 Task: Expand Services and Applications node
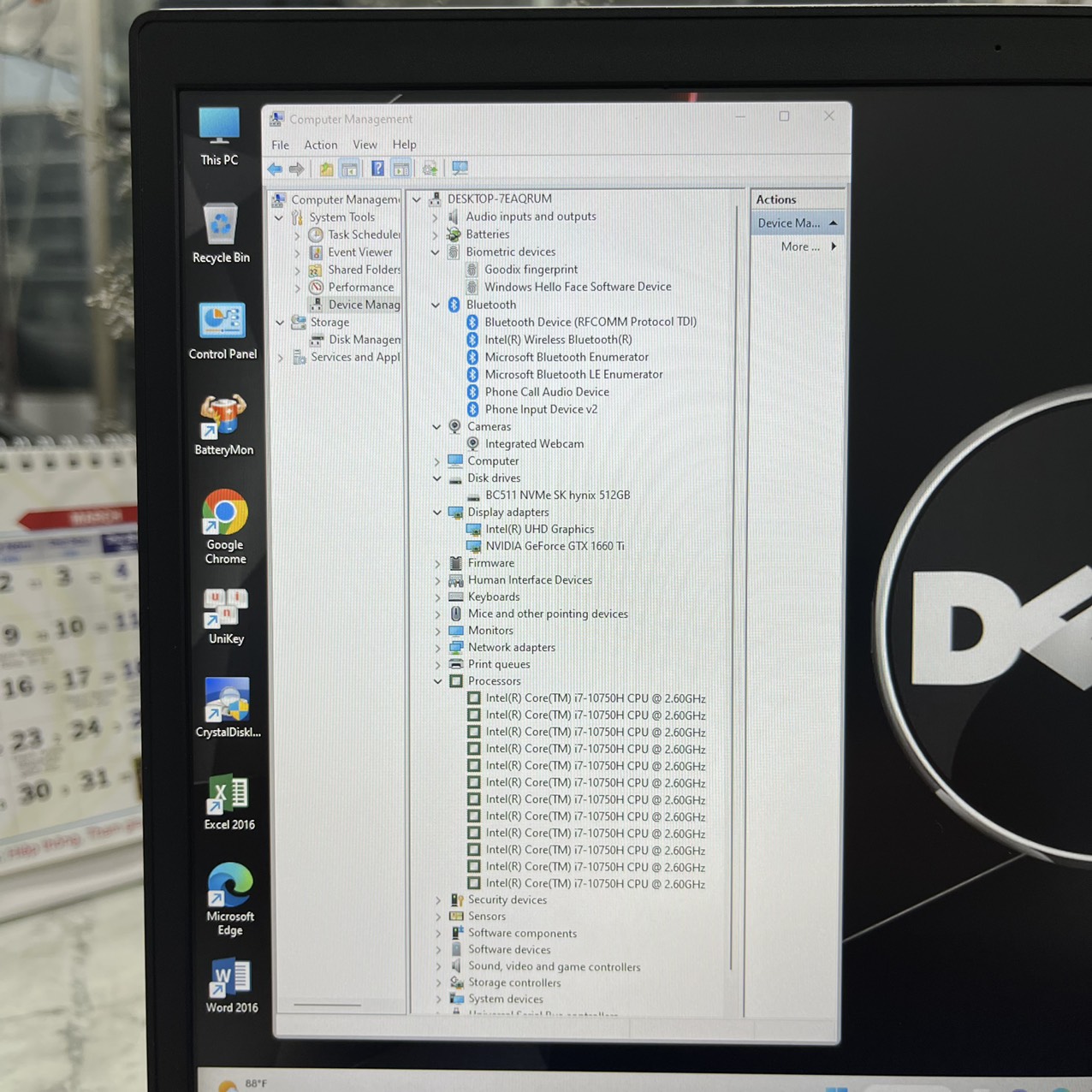pos(281,358)
